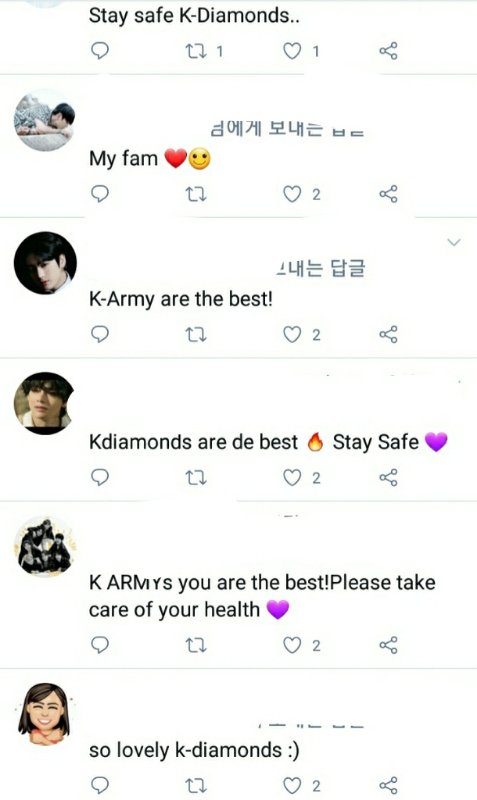The width and height of the screenshot is (477, 800).
Task: Open the cartoon avatar on 'so lovely k-diamonds'
Action: click(x=44, y=713)
